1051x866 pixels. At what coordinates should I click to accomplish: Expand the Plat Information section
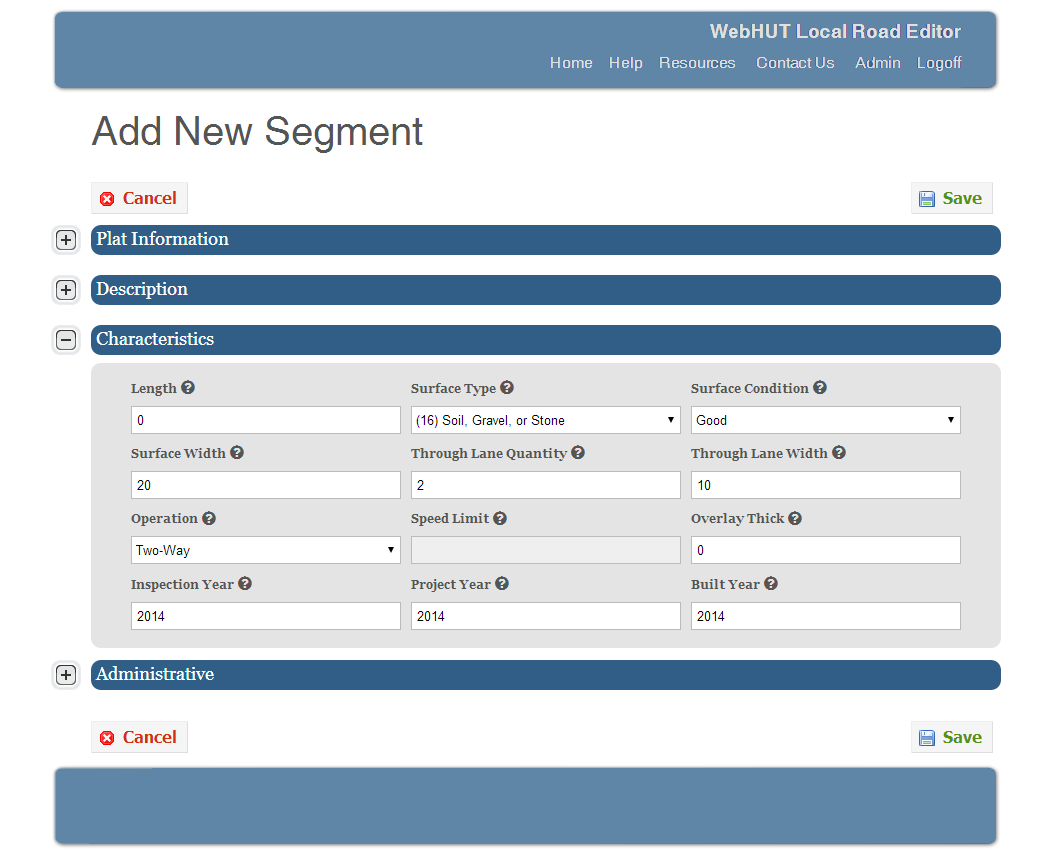[x=66, y=240]
